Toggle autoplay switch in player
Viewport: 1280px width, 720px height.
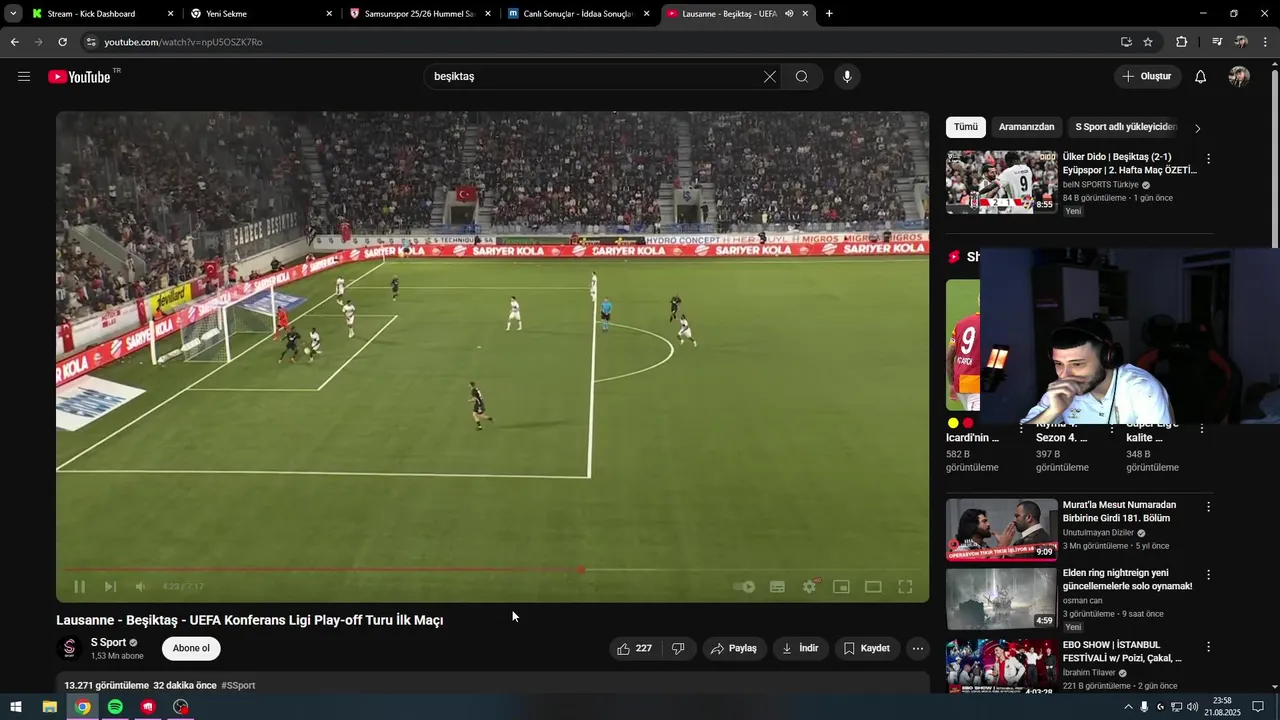coord(743,587)
